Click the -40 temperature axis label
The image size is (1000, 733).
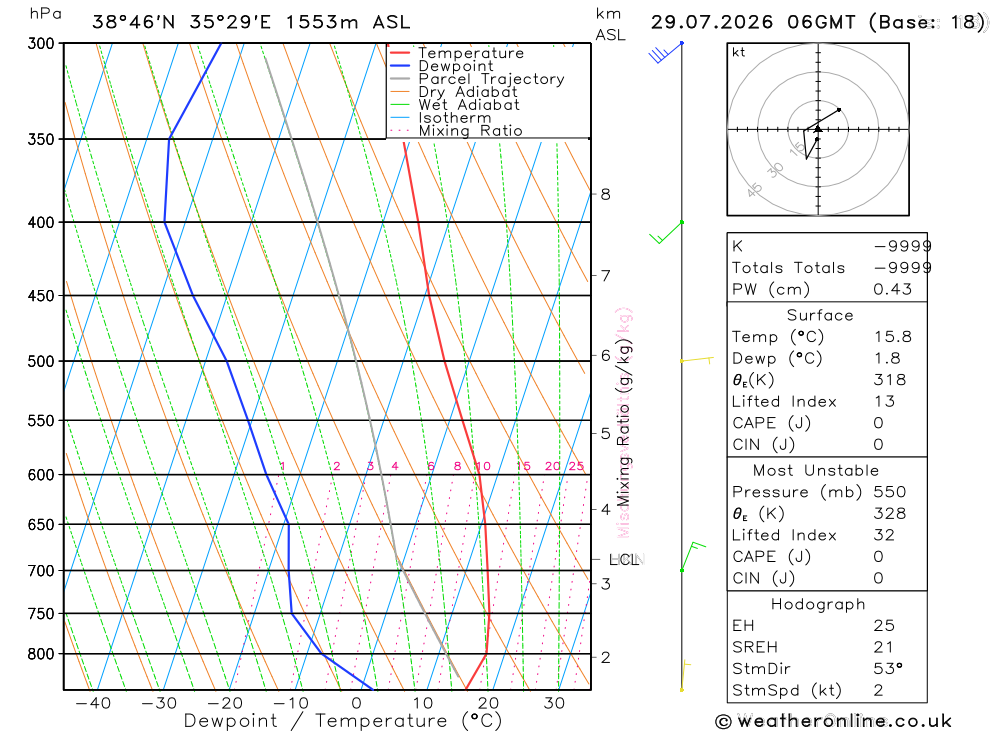[93, 703]
